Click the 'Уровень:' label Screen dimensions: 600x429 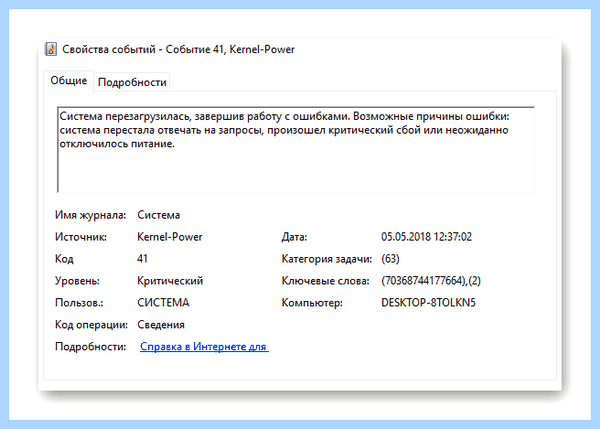(77, 281)
